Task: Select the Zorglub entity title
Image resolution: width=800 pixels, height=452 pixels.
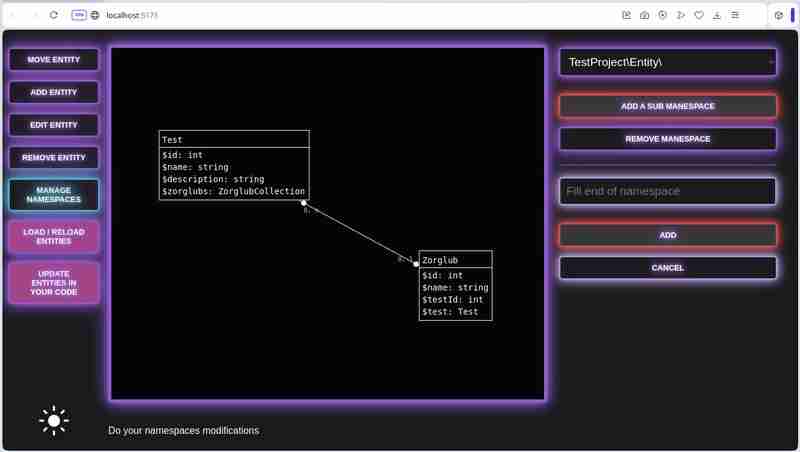Action: point(440,260)
